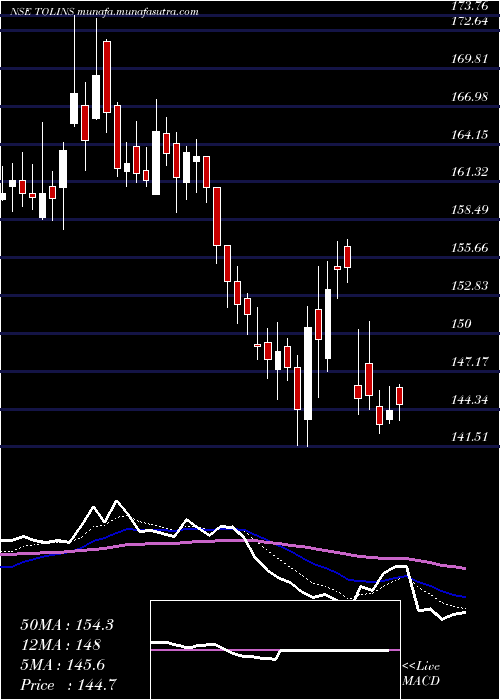This screenshot has height=700, width=500.
Task: Click the tallest red candle near 172
Action: 107,77
